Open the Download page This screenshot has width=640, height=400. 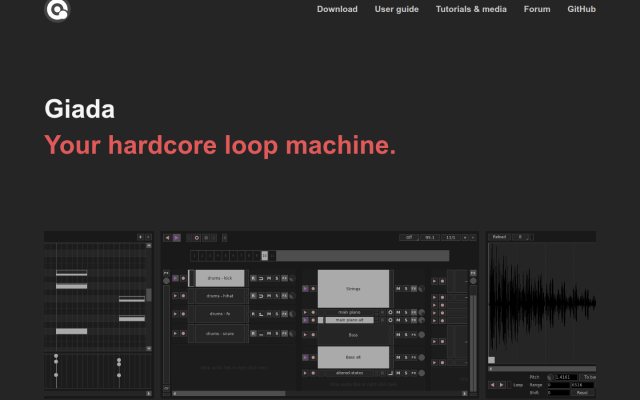point(337,9)
